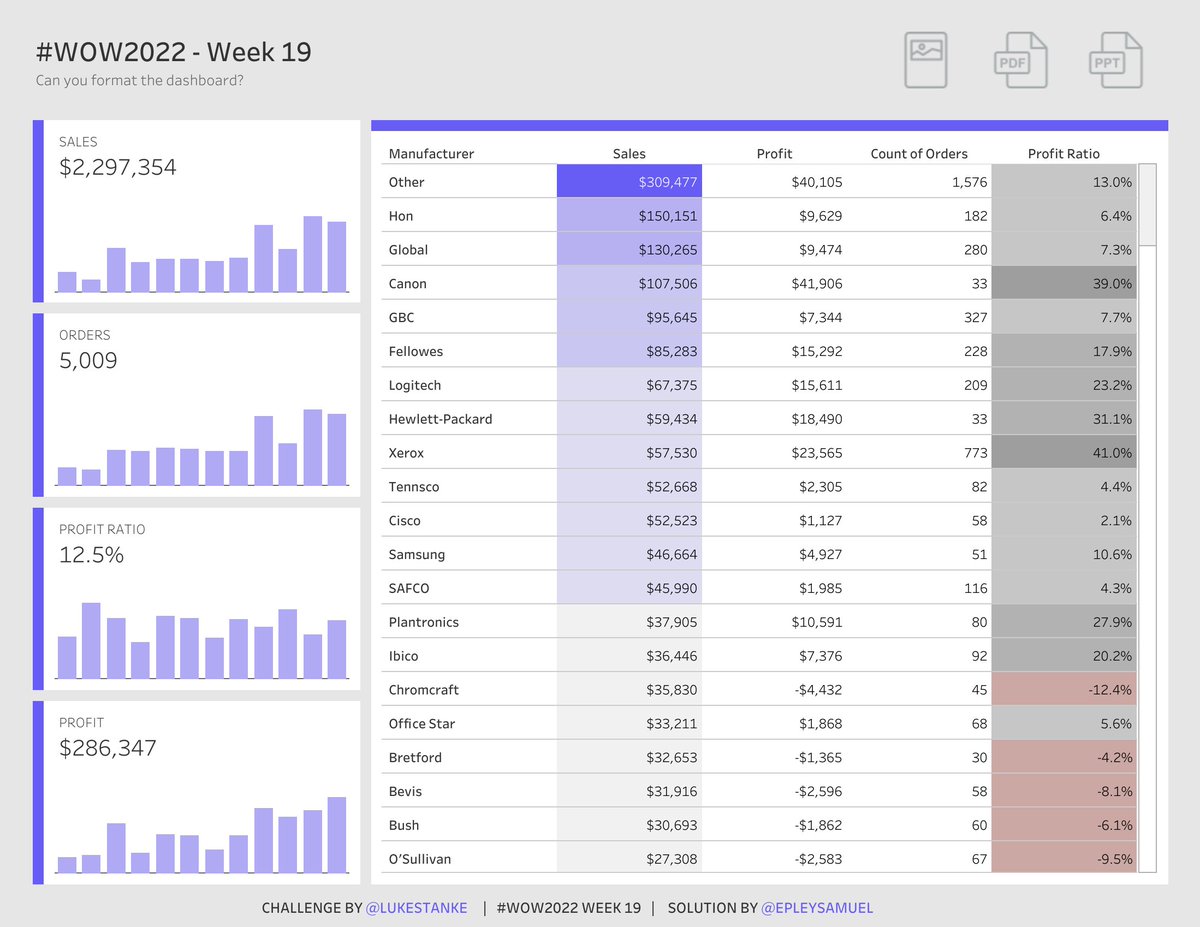This screenshot has height=927, width=1200.
Task: Click the $309,477 sales cell
Action: click(x=629, y=182)
